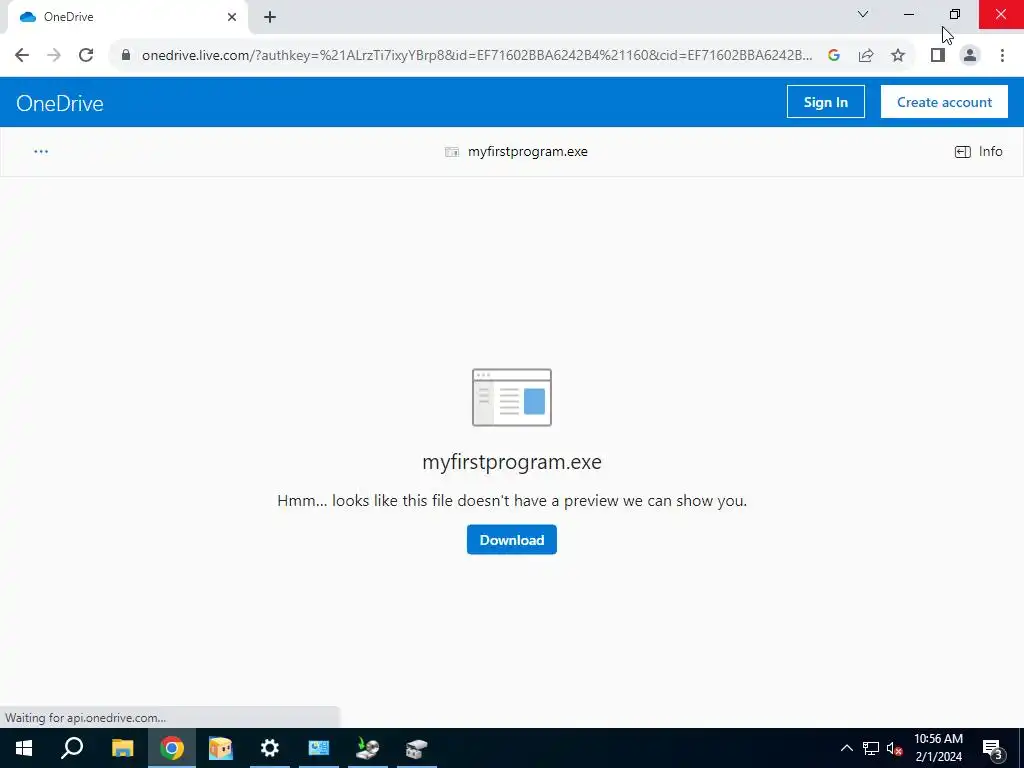This screenshot has width=1024, height=768.
Task: Expand the tab search chevron
Action: [863, 14]
